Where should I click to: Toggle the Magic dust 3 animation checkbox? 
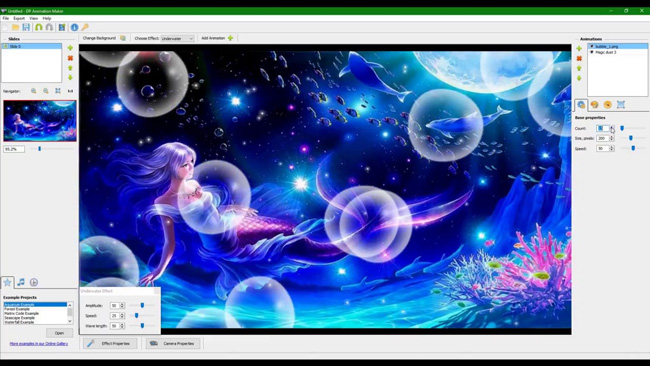592,52
